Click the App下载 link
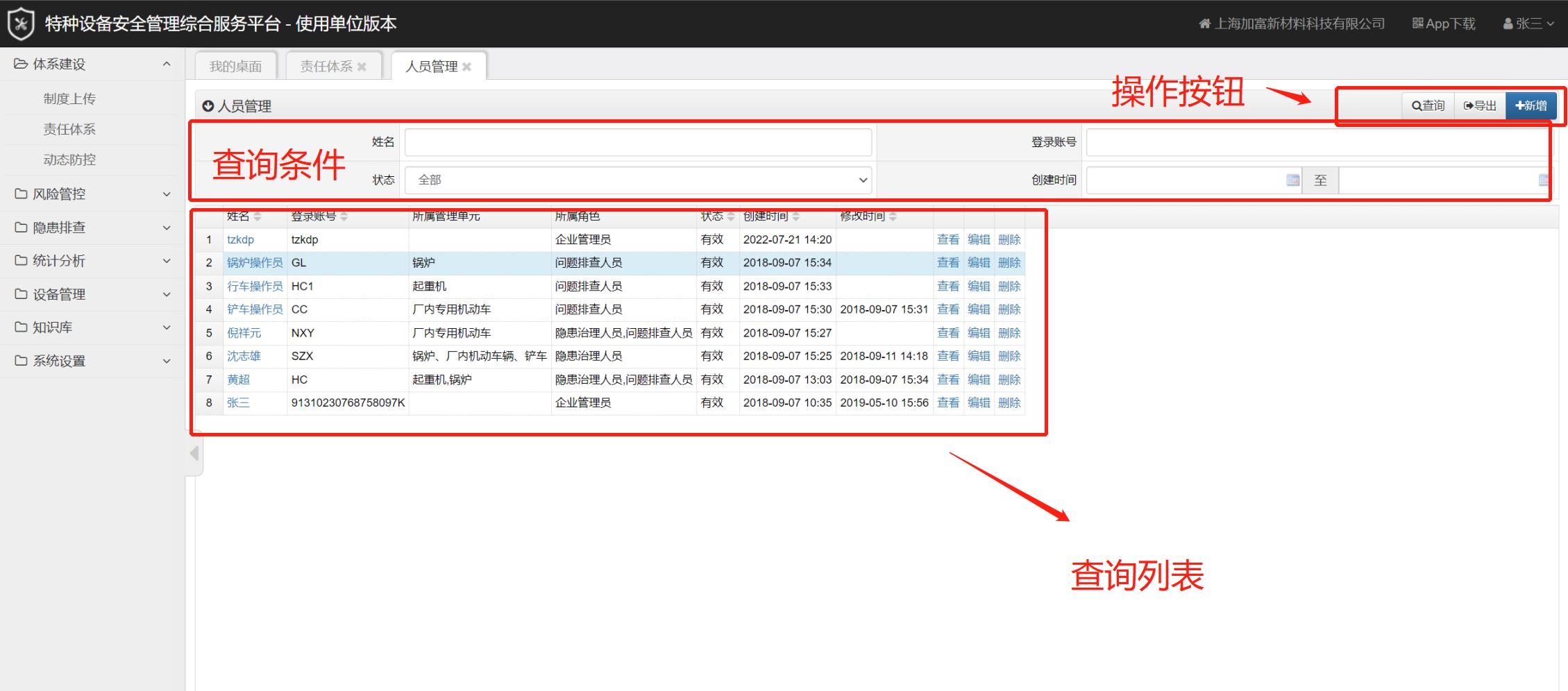 (x=1443, y=24)
